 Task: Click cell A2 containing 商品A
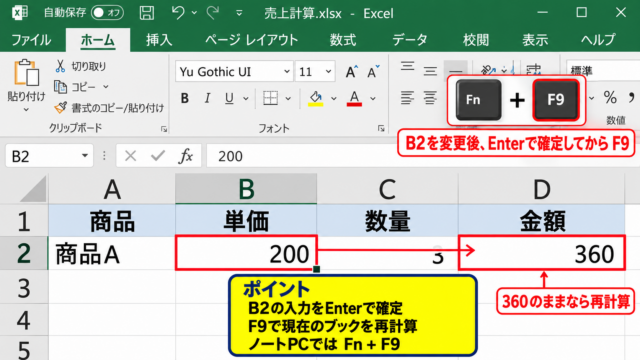[x=112, y=253]
